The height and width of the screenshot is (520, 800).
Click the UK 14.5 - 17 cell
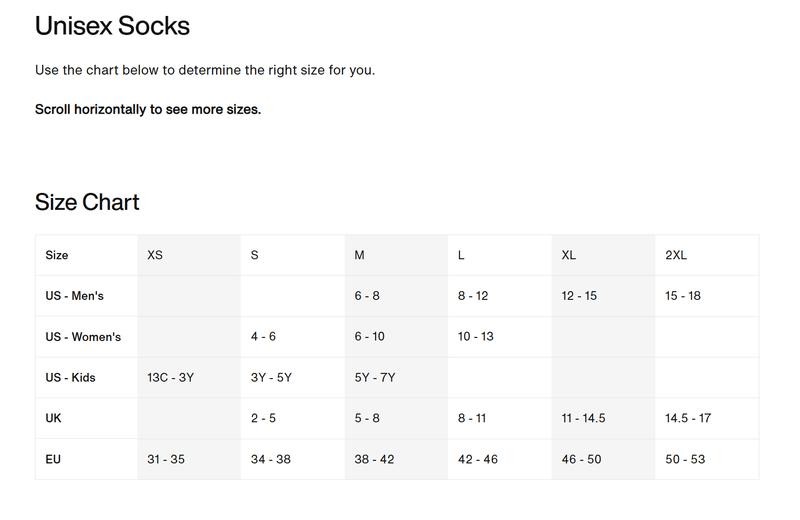pos(688,418)
